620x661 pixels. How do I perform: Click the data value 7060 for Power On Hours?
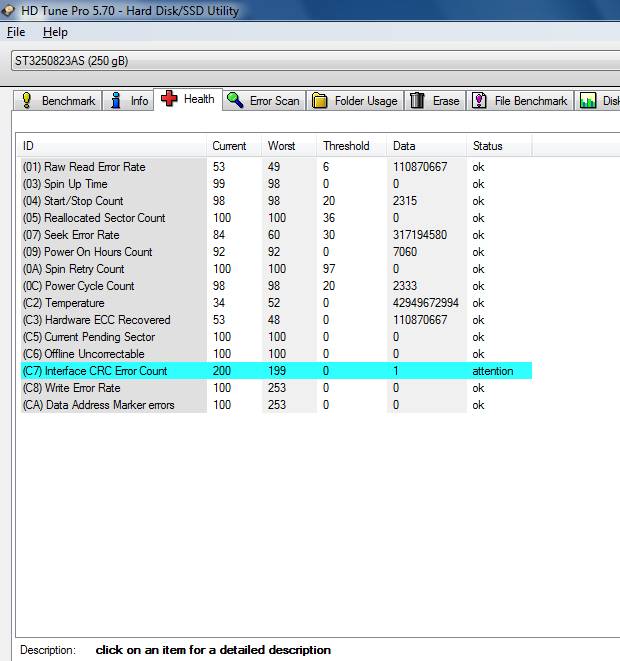405,252
